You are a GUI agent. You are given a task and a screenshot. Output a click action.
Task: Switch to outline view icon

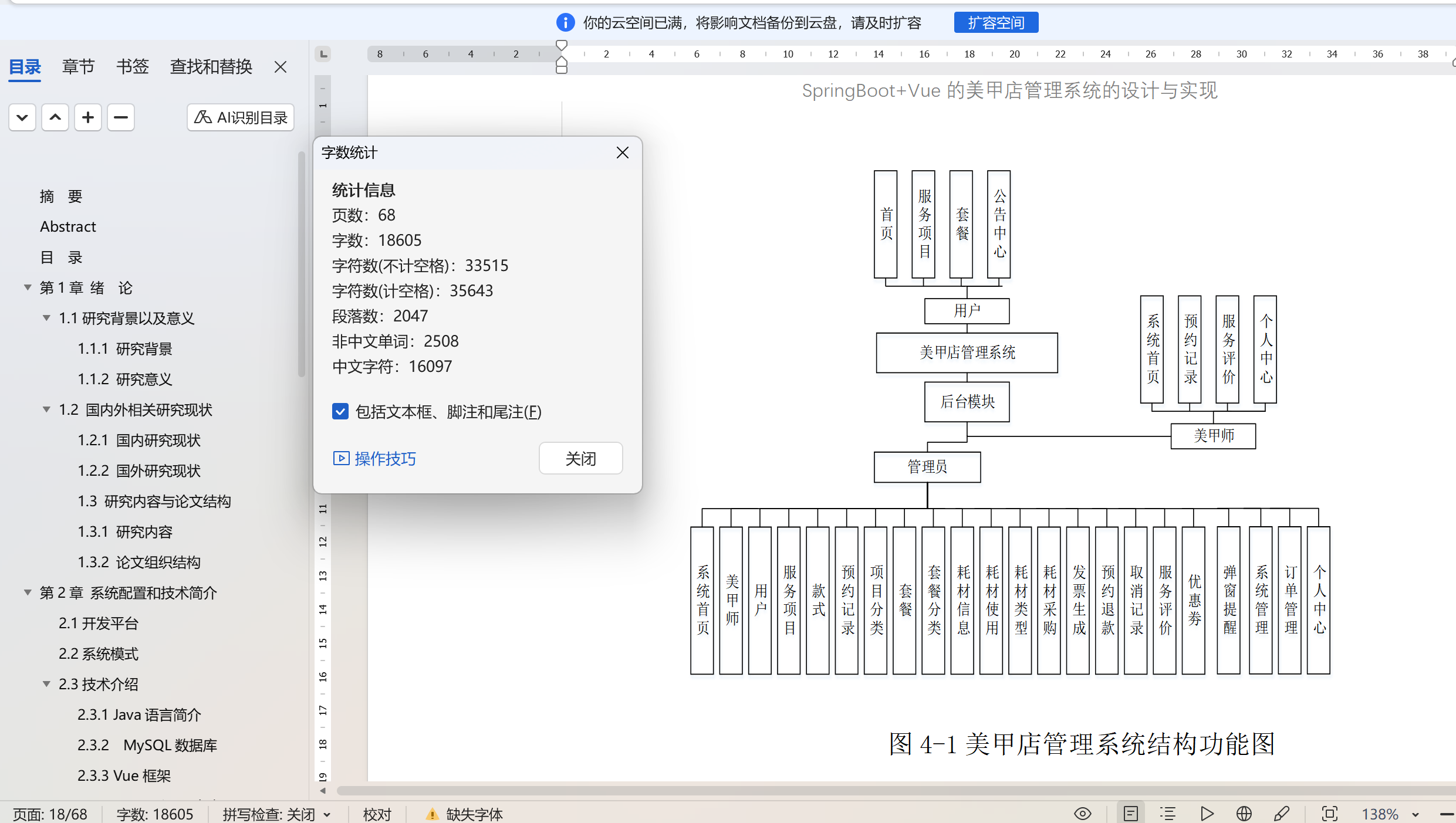tap(1167, 814)
